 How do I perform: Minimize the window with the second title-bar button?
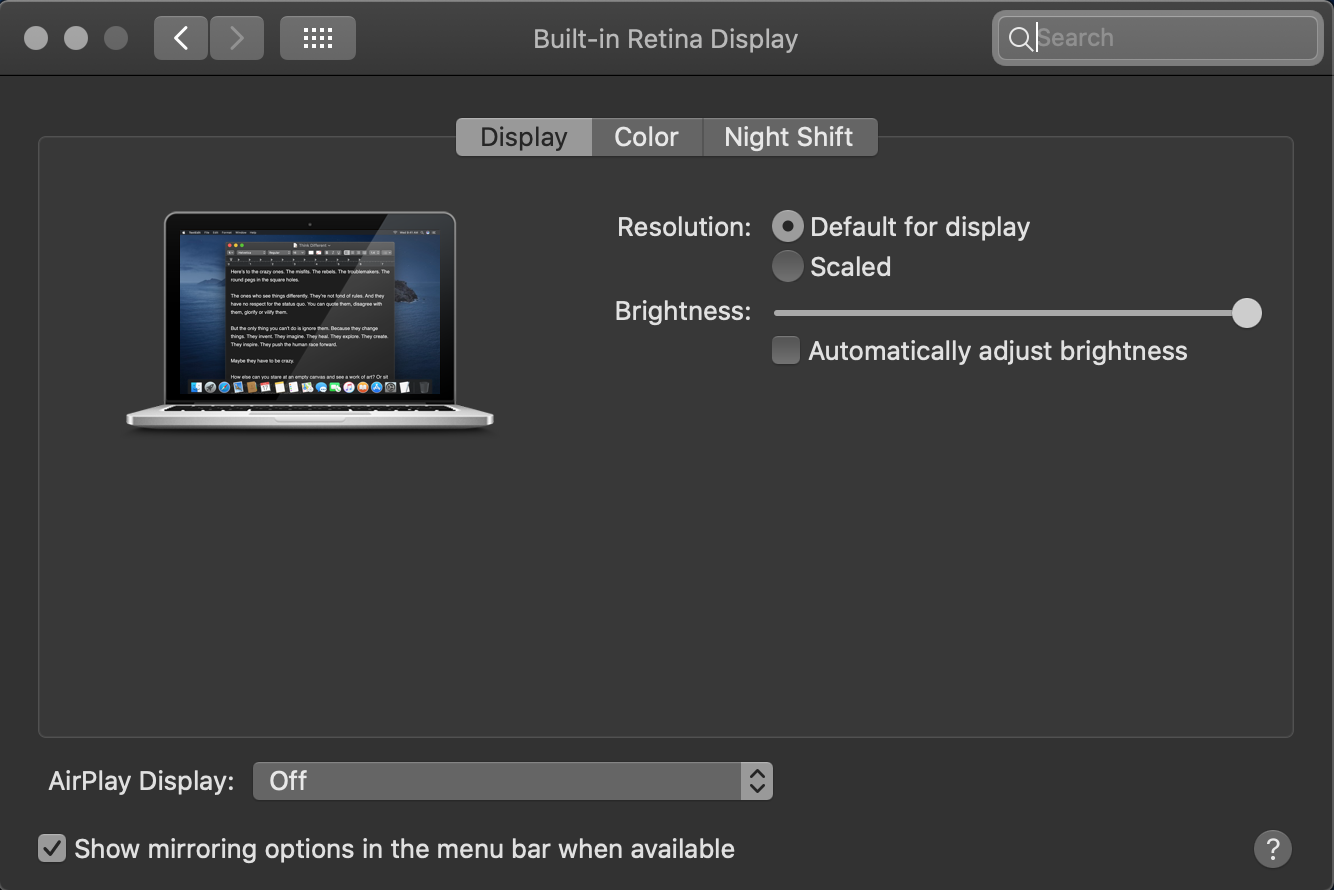point(76,38)
